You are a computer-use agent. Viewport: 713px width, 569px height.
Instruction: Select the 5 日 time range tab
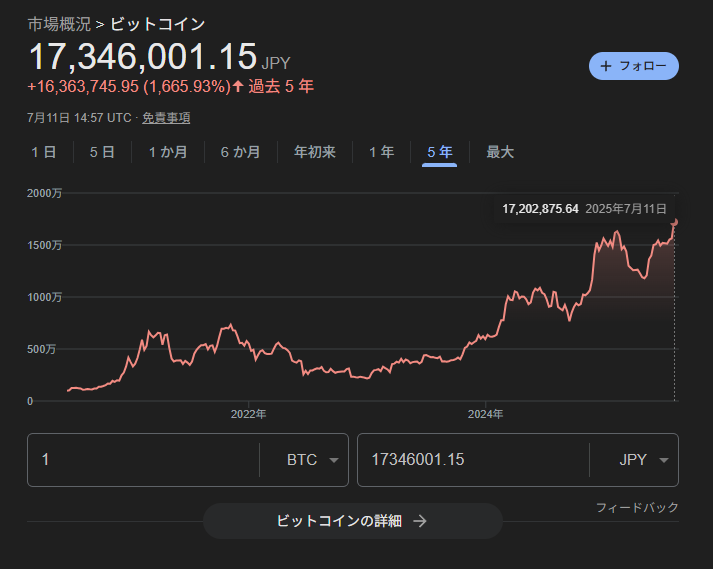click(102, 152)
